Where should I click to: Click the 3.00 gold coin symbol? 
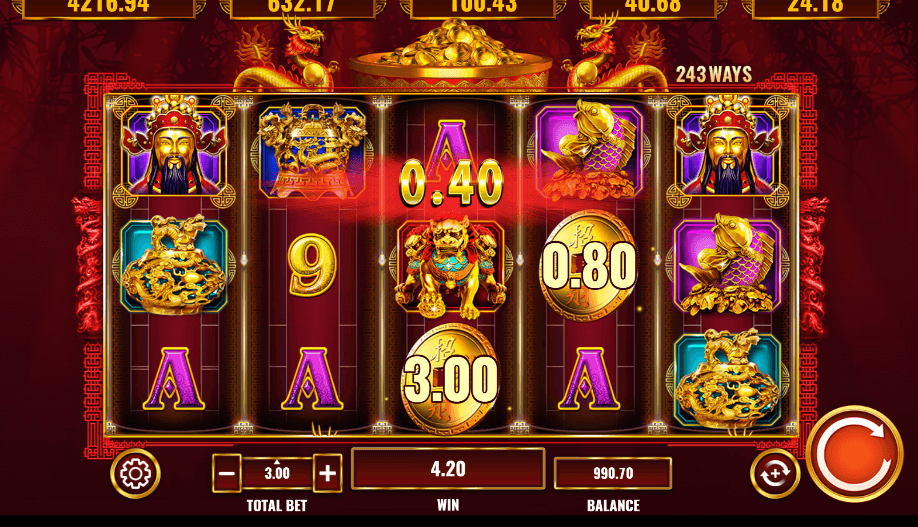(450, 379)
